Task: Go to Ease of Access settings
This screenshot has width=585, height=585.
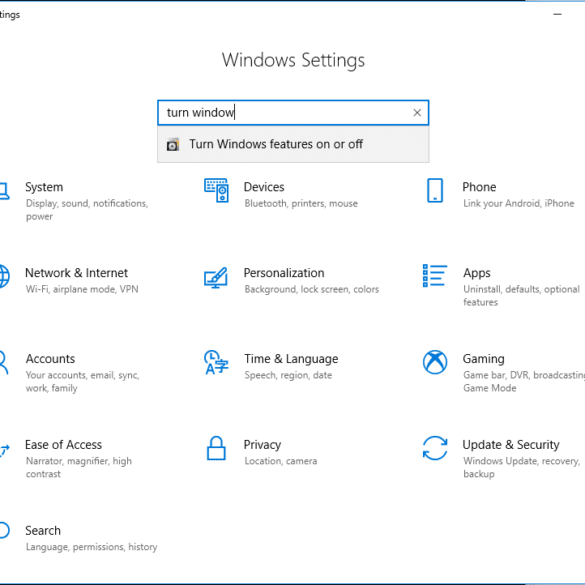Action: point(63,444)
